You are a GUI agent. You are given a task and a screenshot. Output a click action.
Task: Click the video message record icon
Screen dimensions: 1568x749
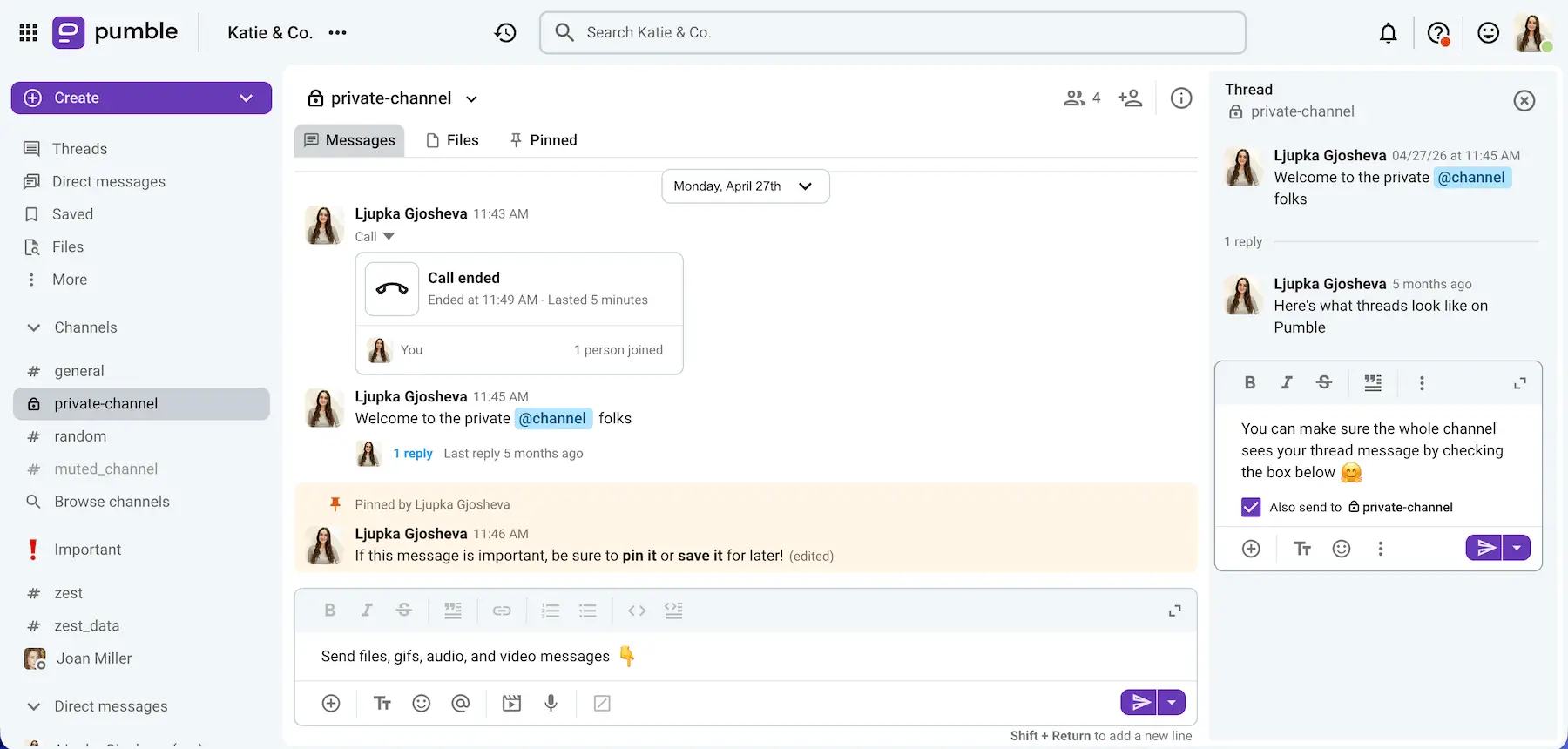(x=511, y=703)
